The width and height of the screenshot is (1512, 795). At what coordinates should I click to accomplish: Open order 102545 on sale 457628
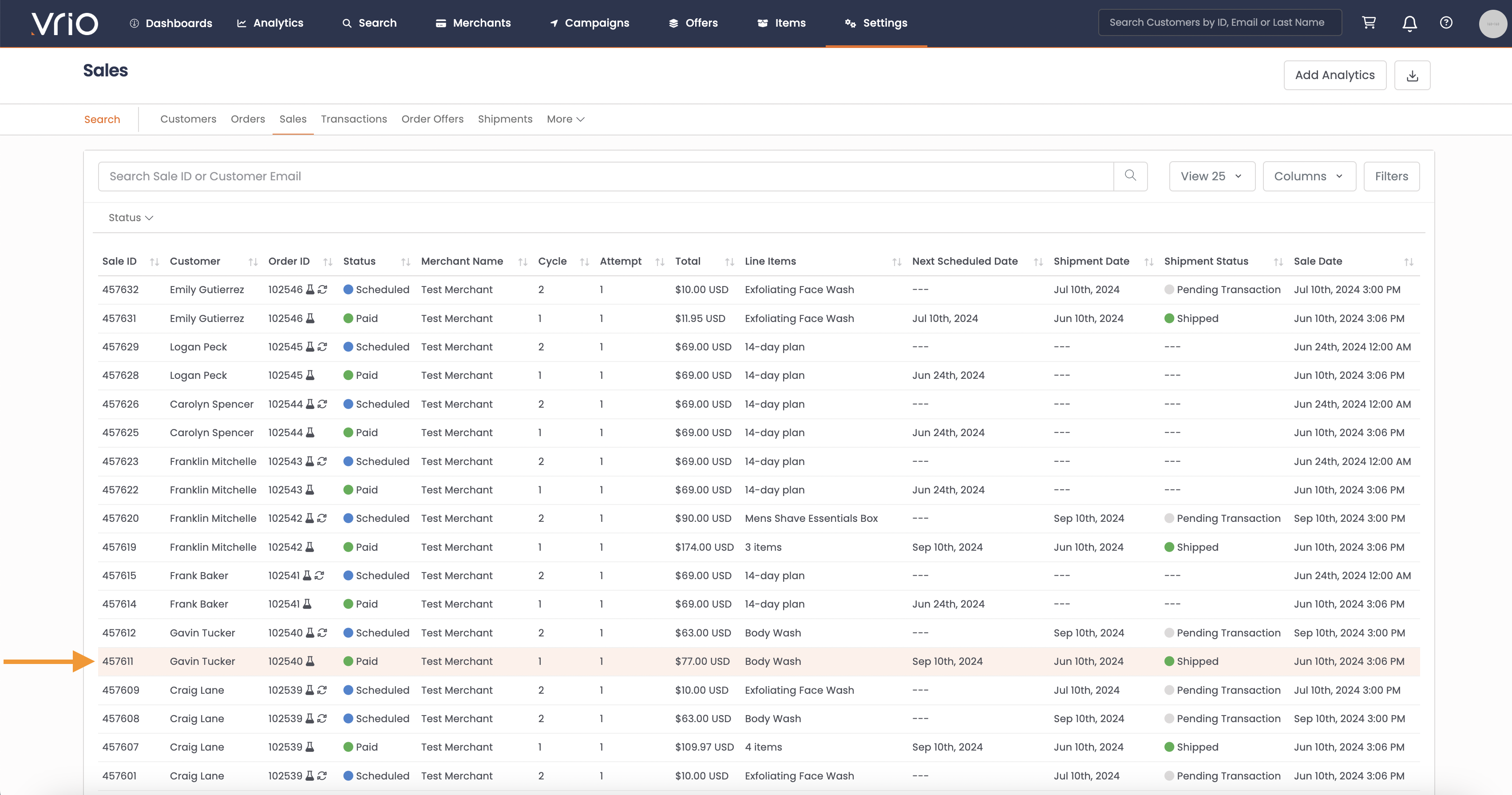tap(285, 375)
